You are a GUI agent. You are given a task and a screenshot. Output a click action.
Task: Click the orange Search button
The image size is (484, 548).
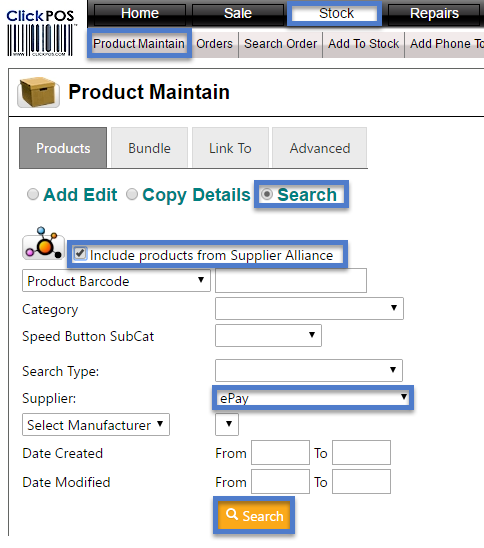[x=254, y=515]
